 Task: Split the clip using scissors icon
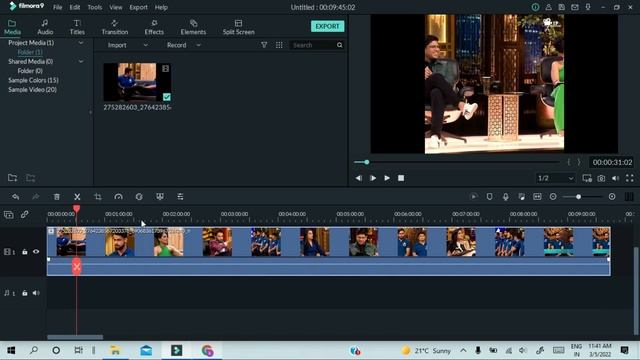[x=77, y=197]
